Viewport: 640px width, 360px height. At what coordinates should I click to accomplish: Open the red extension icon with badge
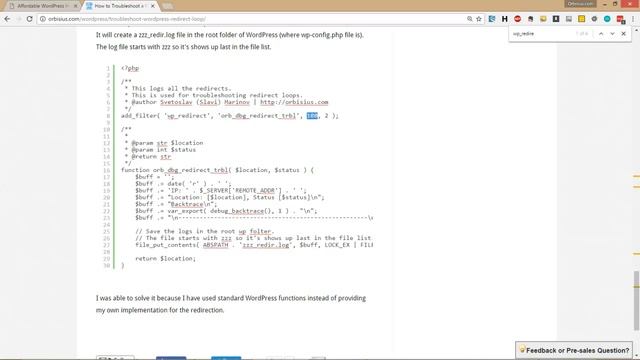point(620,19)
